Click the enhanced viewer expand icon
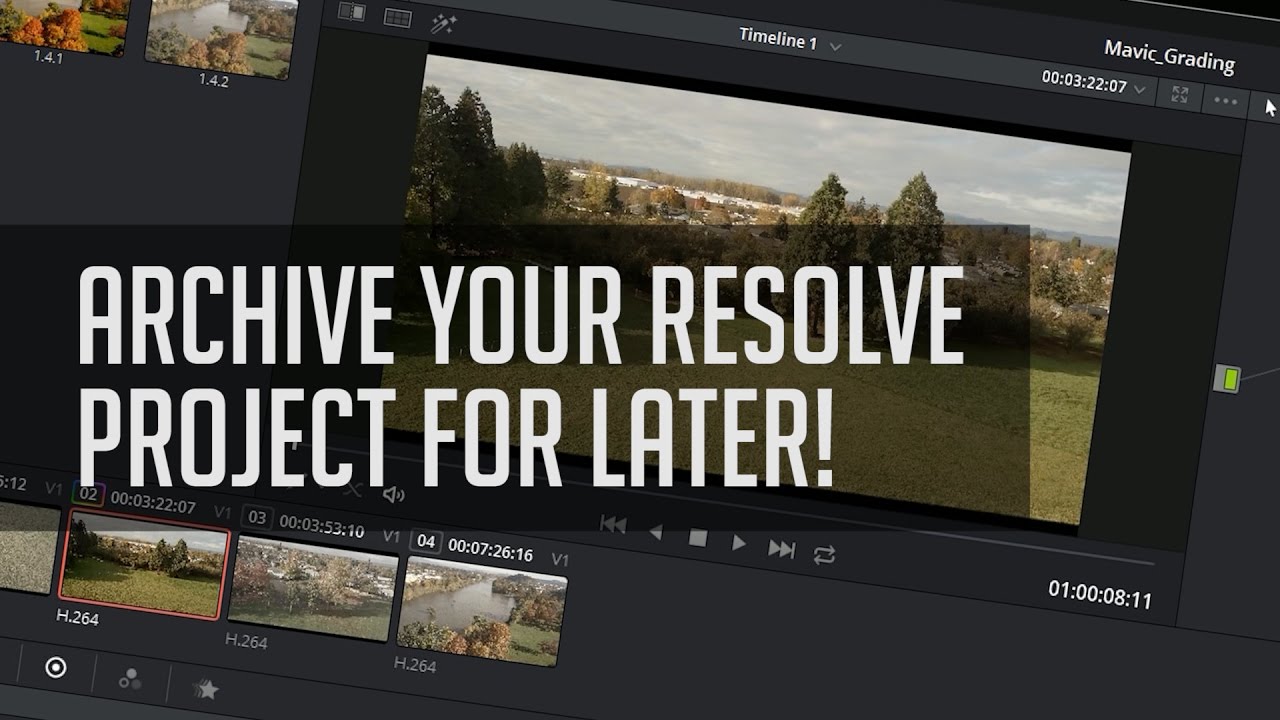1280x720 pixels. click(1180, 94)
